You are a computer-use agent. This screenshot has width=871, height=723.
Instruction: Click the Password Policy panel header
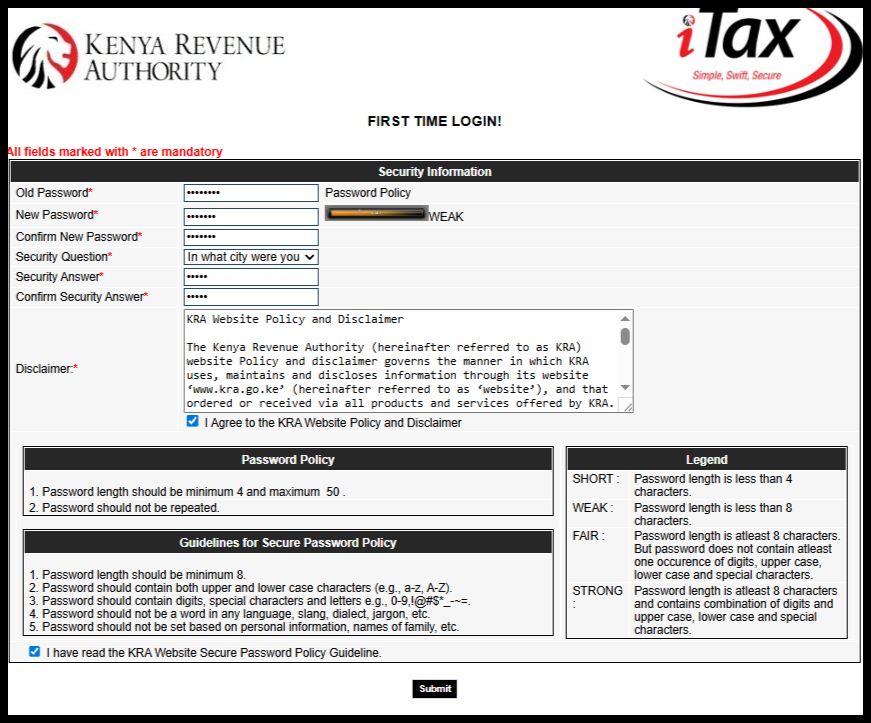click(x=288, y=459)
